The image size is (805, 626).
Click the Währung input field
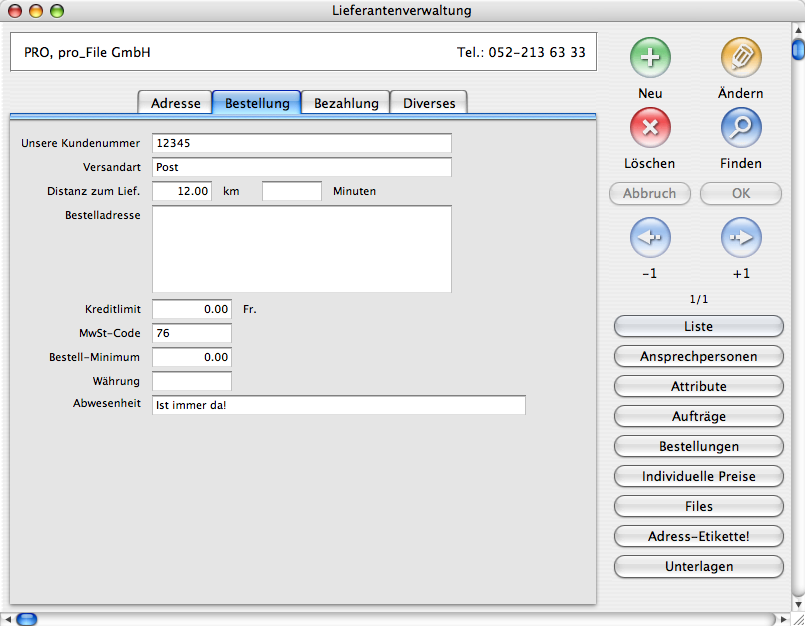coord(192,381)
